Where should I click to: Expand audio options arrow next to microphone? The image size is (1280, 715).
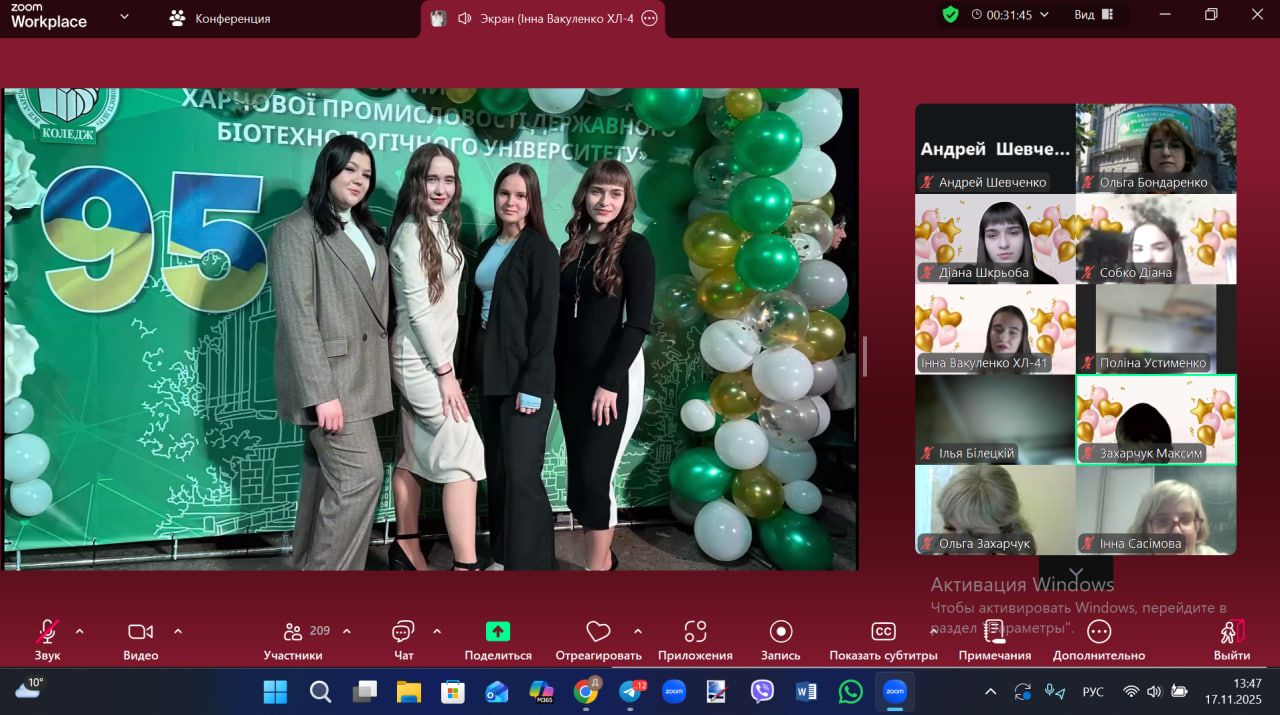pyautogui.click(x=80, y=631)
